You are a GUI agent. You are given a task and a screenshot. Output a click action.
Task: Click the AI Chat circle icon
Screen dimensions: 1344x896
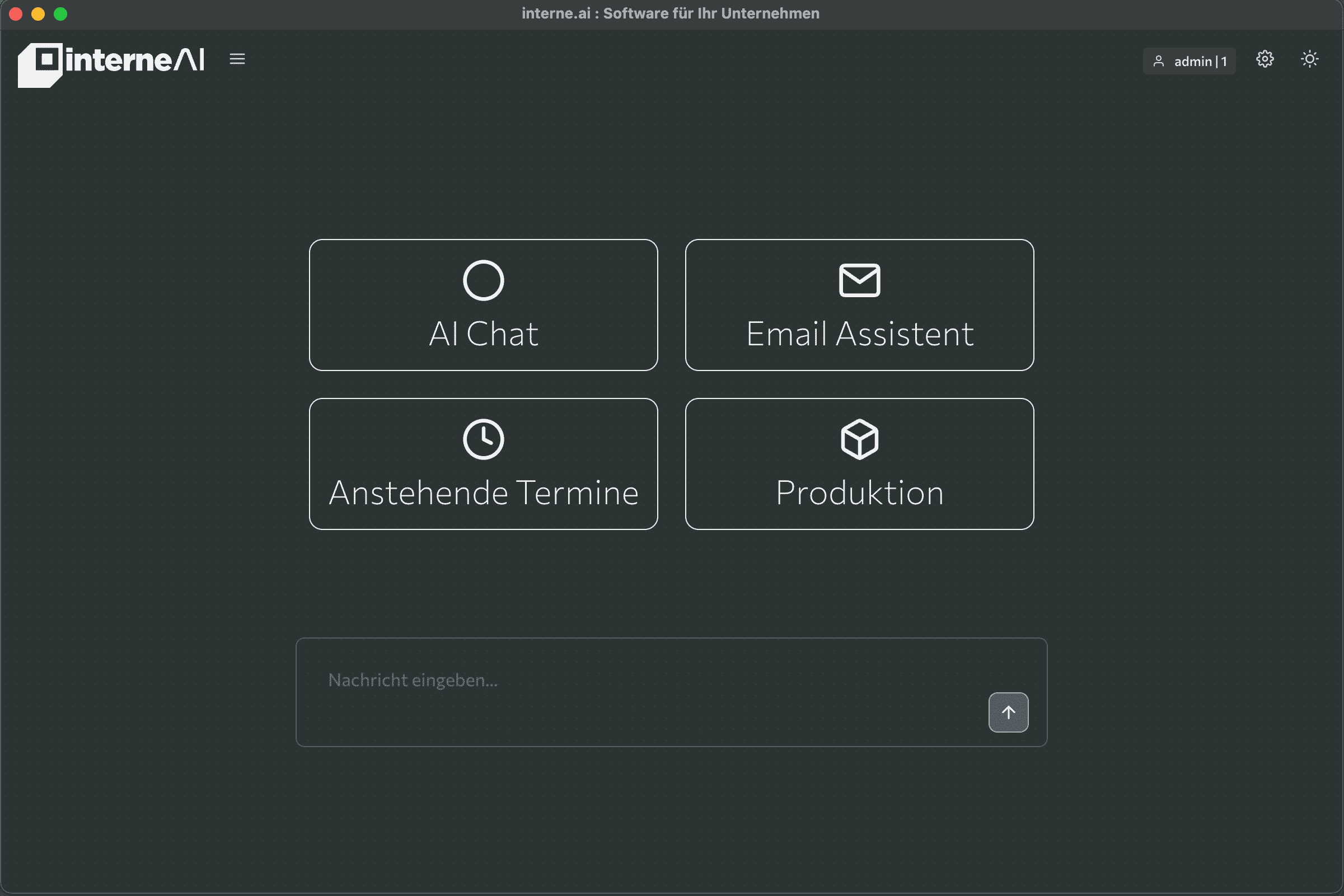coord(484,280)
